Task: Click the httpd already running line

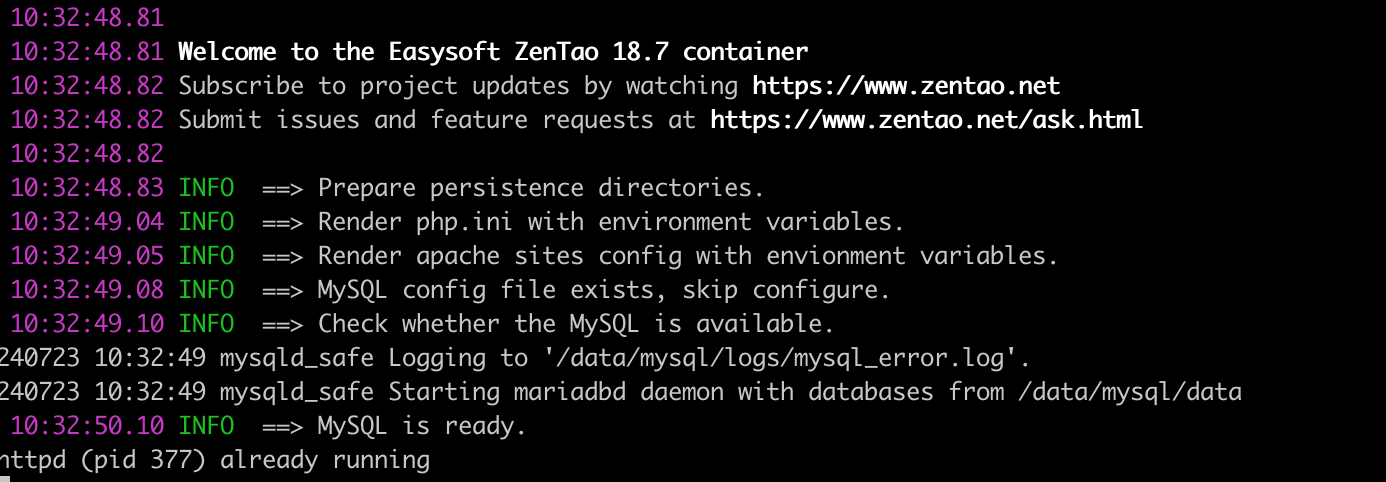Action: (x=214, y=461)
